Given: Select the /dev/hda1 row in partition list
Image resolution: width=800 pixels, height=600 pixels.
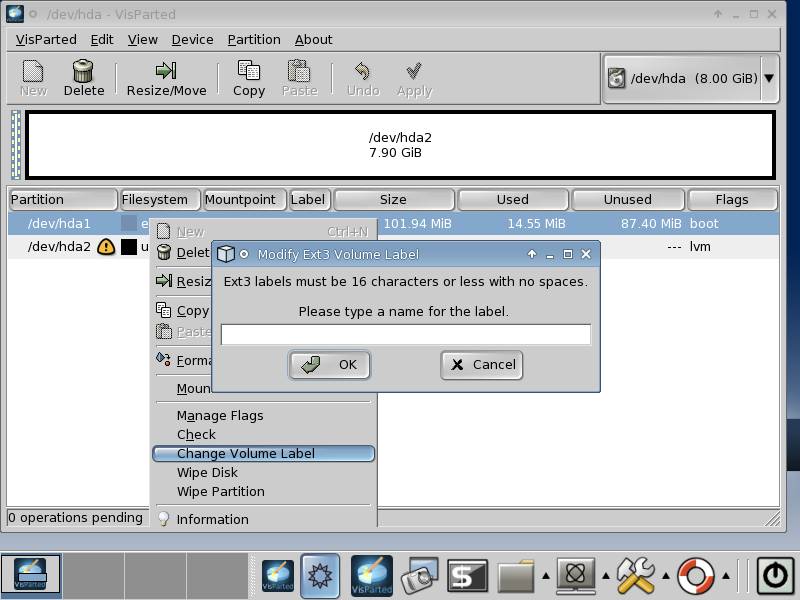Looking at the screenshot, I should 393,223.
